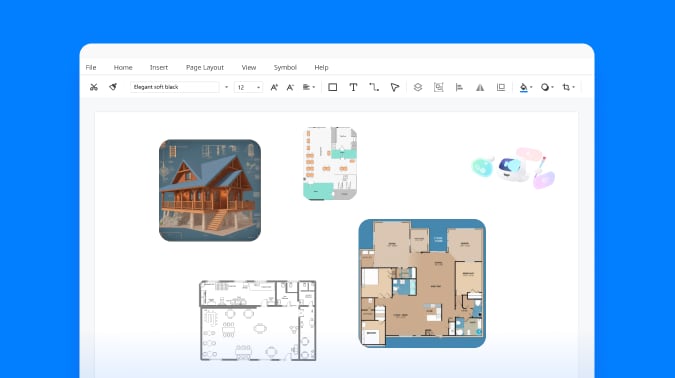The width and height of the screenshot is (675, 378).
Task: Open the Page Layout menu
Action: click(204, 68)
